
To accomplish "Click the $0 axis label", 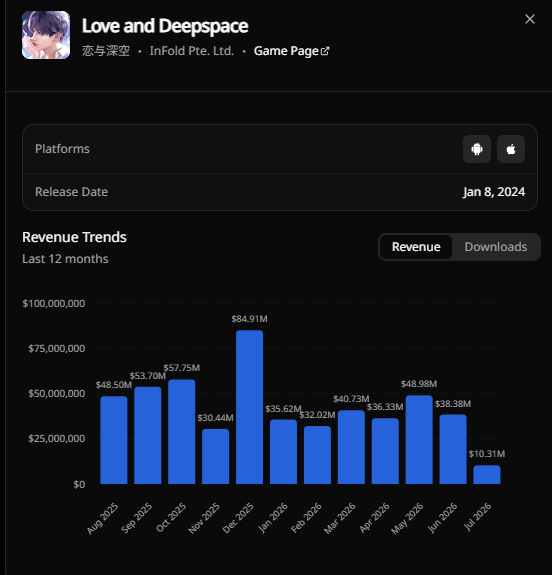I will click(79, 484).
